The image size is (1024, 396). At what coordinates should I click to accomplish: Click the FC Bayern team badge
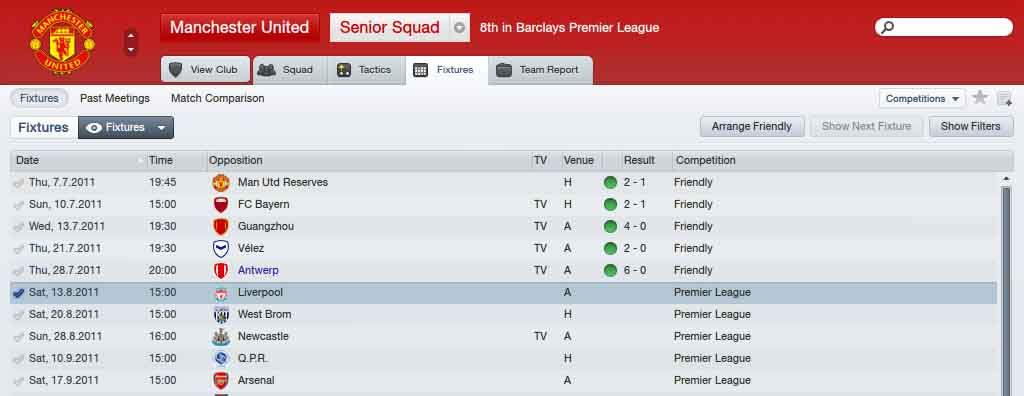221,205
